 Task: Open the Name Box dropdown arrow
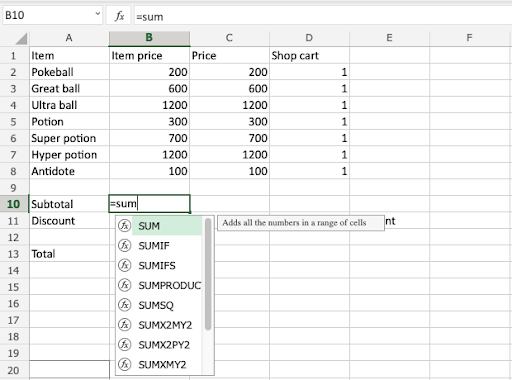98,14
